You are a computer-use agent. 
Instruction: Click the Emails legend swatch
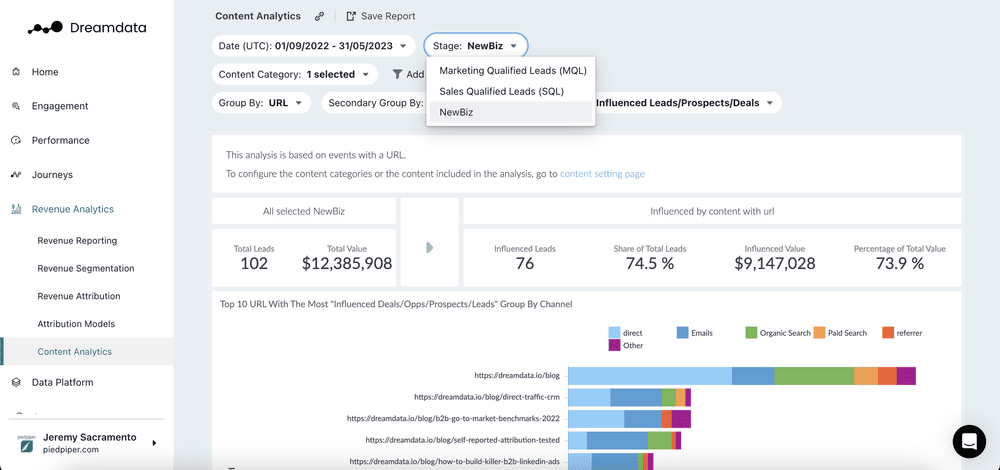pyautogui.click(x=682, y=332)
